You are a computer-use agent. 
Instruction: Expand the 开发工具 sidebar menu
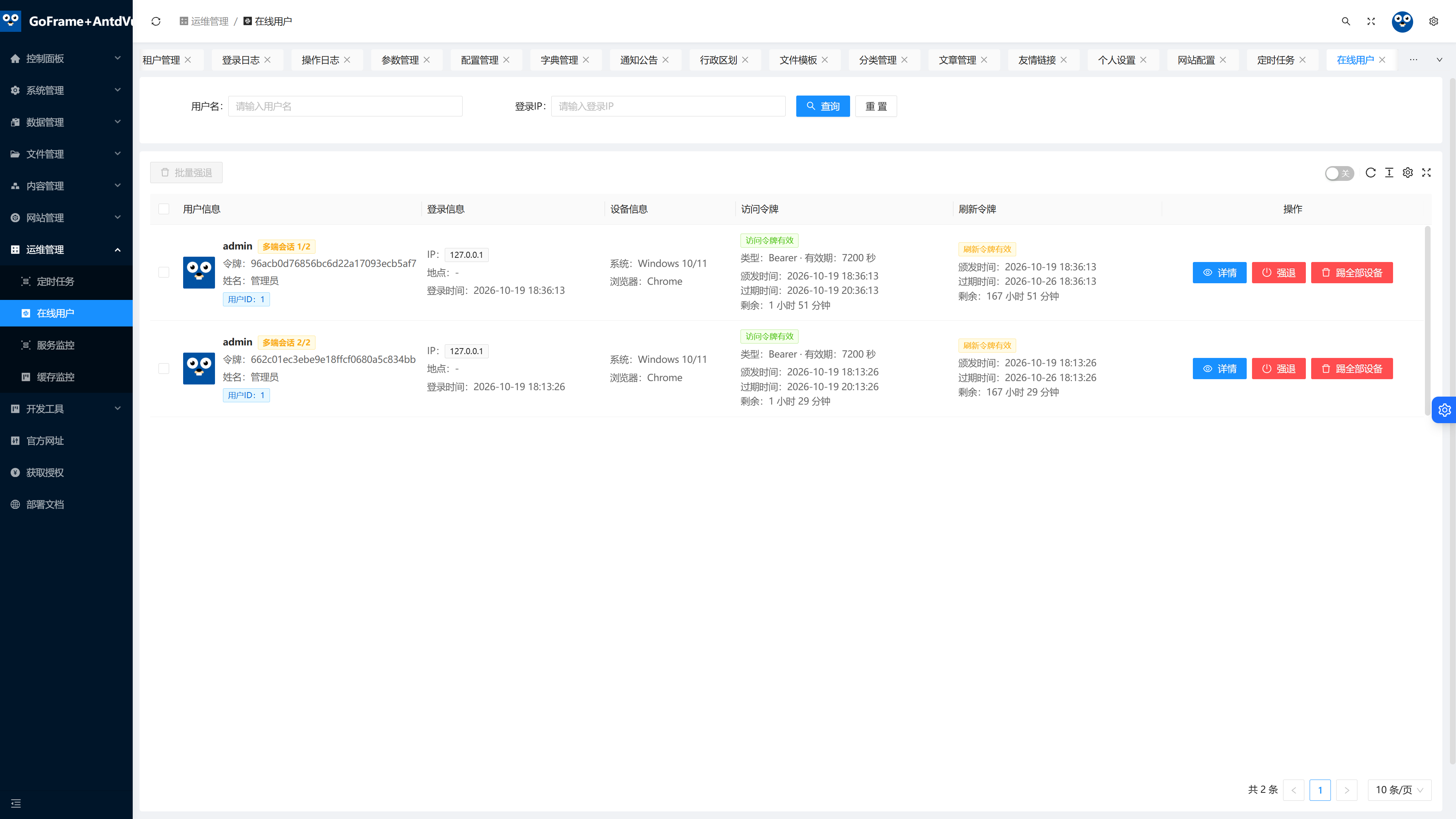click(66, 409)
